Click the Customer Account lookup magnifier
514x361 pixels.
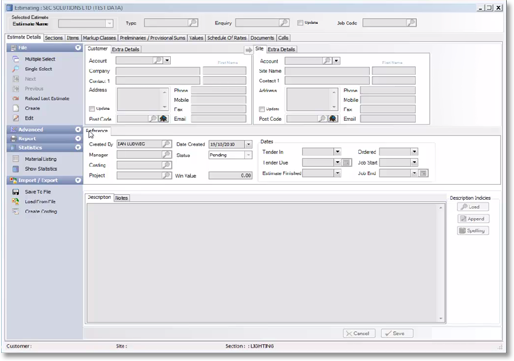pyautogui.click(x=157, y=60)
